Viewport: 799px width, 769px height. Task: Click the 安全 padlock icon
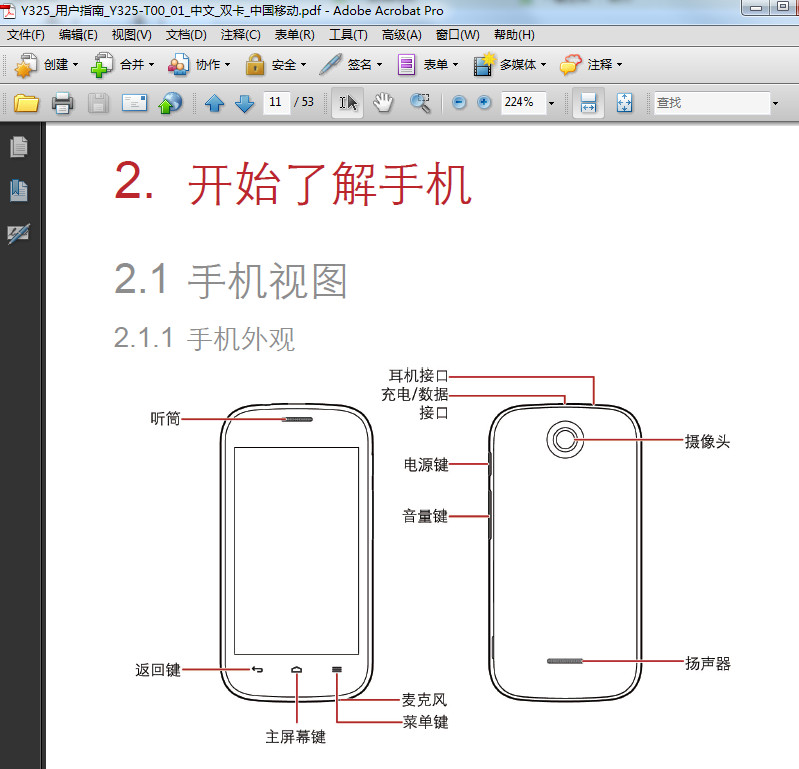click(255, 65)
